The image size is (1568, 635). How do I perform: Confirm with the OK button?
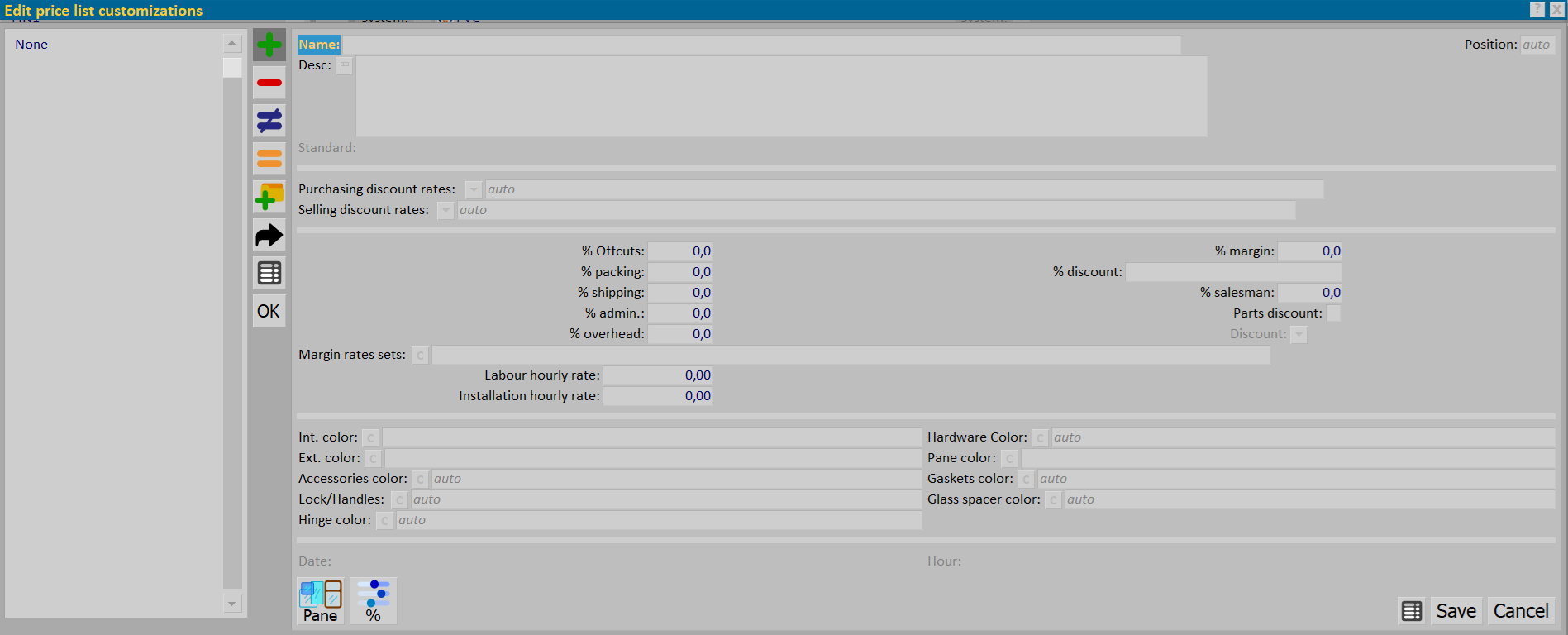[x=269, y=311]
